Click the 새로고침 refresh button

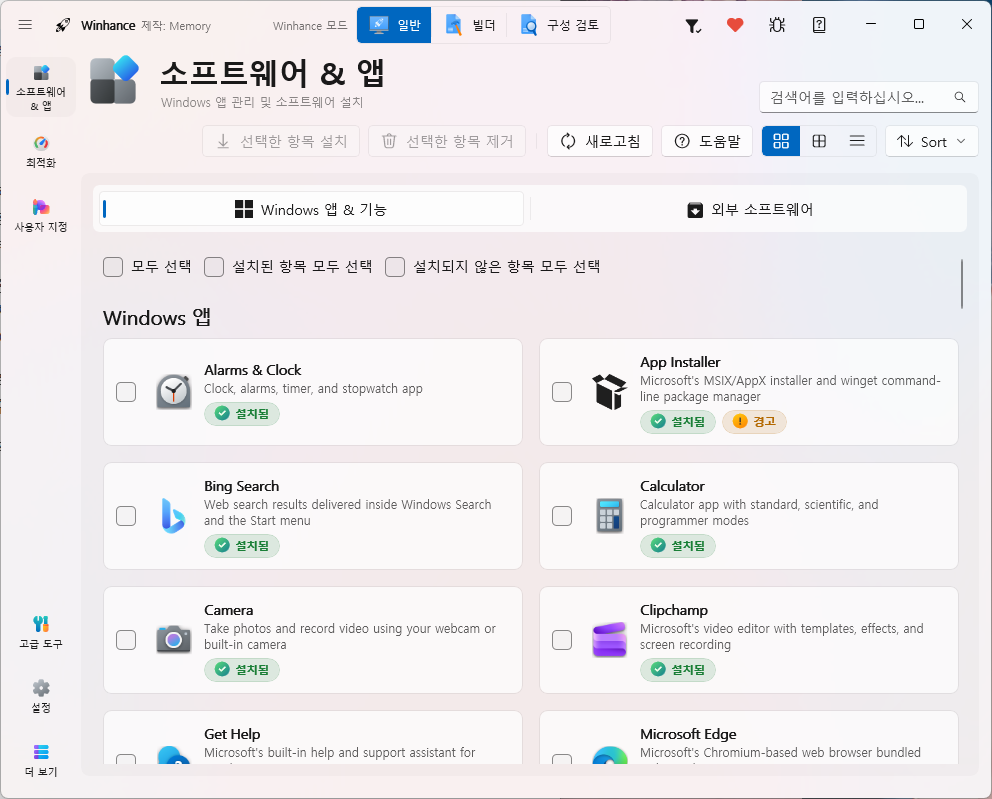600,141
